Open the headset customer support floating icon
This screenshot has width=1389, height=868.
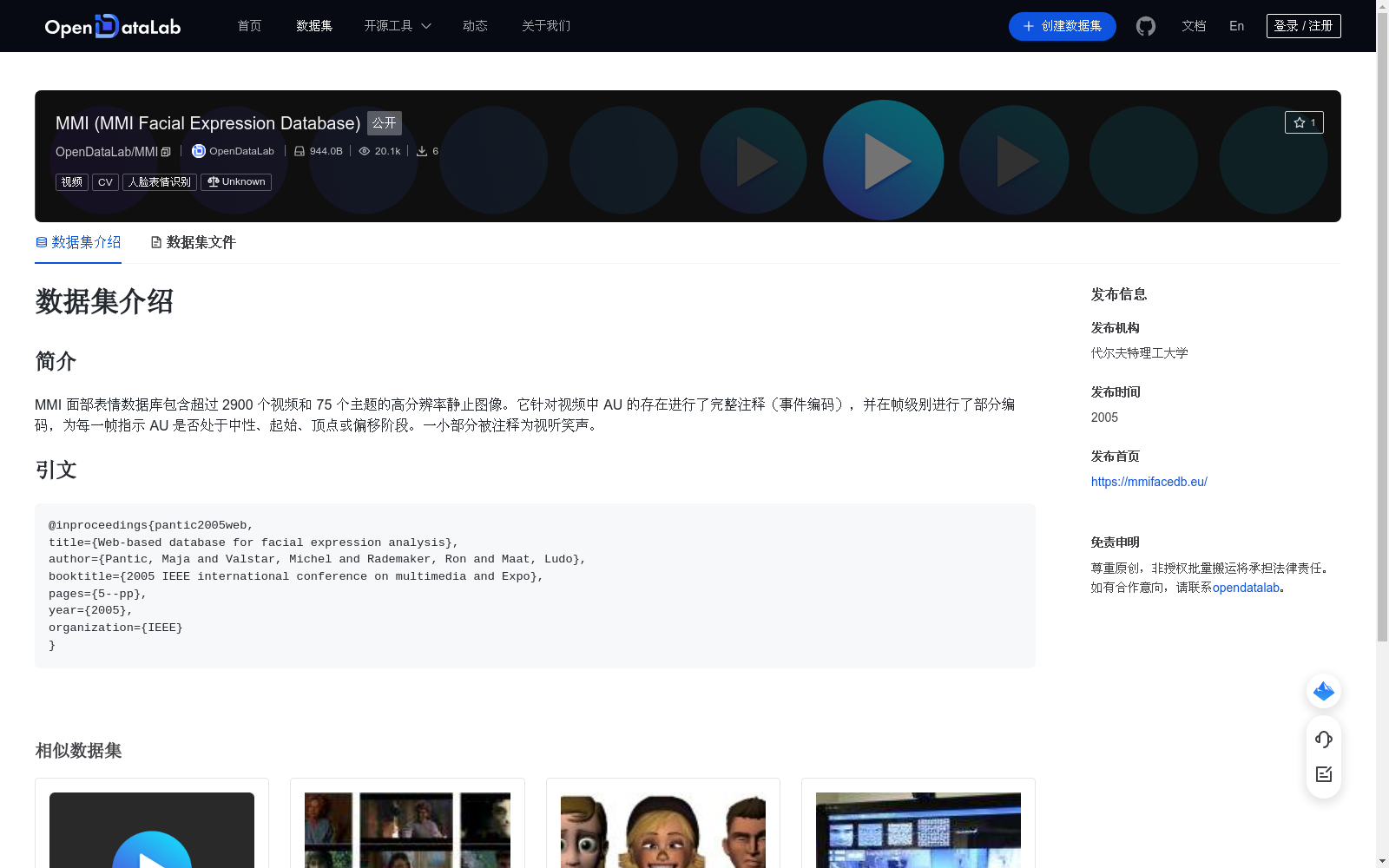pyautogui.click(x=1323, y=739)
